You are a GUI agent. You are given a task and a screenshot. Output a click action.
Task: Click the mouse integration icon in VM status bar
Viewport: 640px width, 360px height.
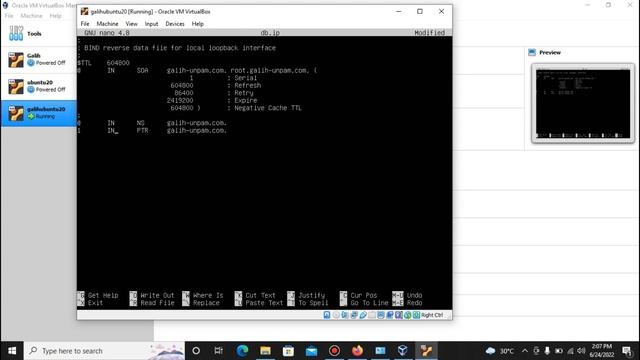(407, 315)
